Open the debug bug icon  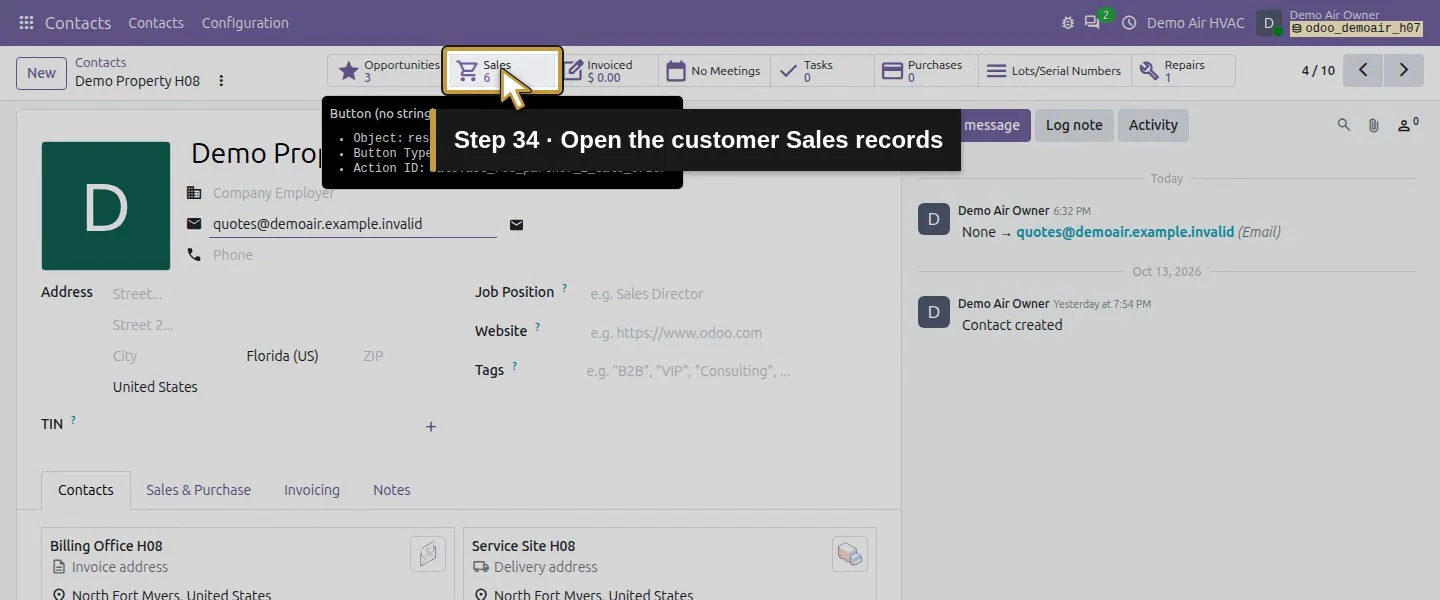click(1068, 22)
